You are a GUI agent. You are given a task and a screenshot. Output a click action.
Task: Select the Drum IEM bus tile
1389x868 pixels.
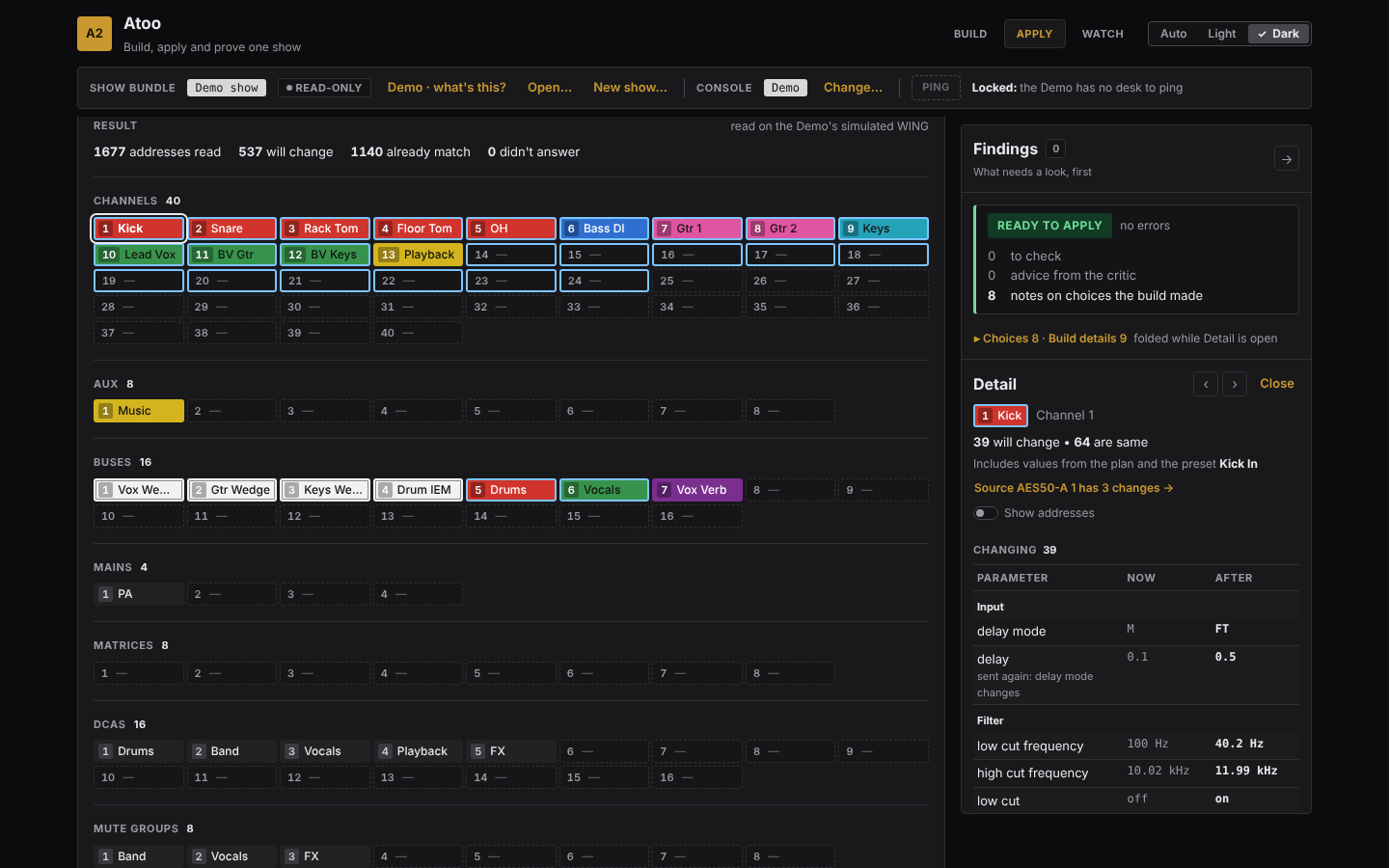tap(418, 490)
